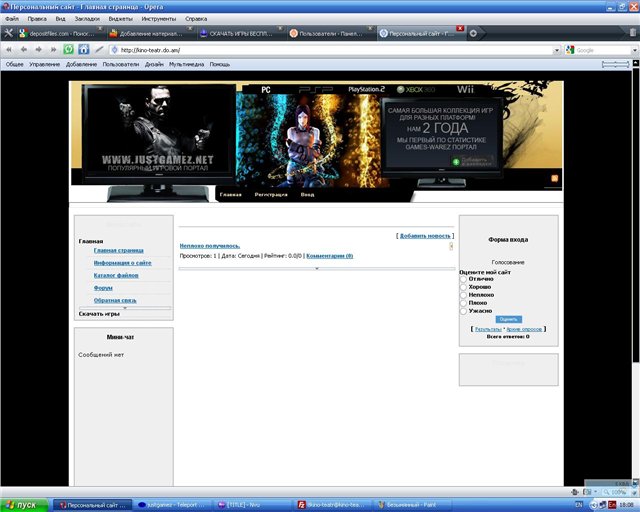Select the Неплохо poll option
This screenshot has width=640, height=512.
click(463, 295)
